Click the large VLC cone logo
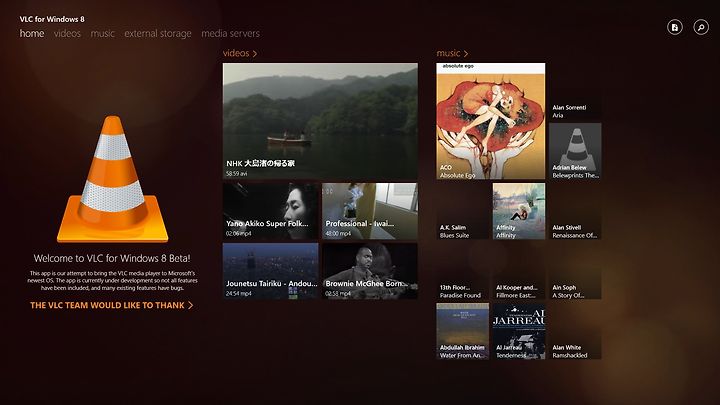 112,179
